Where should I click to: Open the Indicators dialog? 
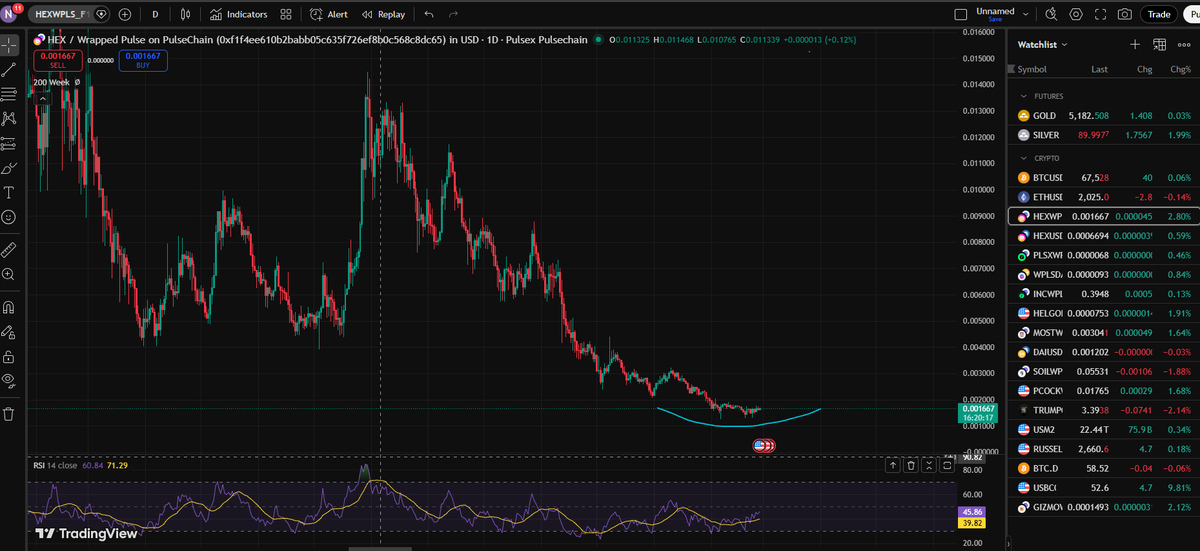point(239,14)
